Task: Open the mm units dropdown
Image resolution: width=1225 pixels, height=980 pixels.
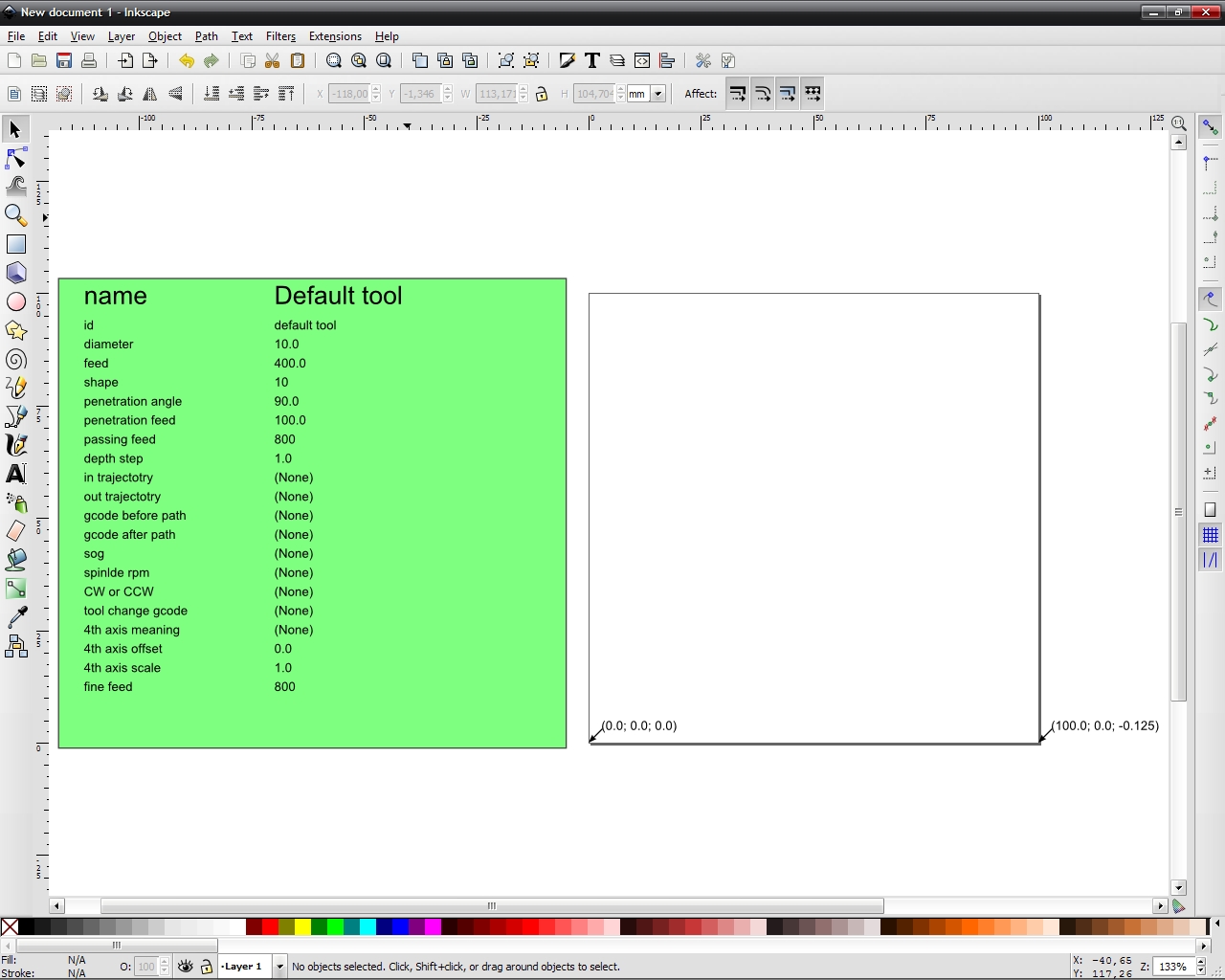Action: (657, 94)
